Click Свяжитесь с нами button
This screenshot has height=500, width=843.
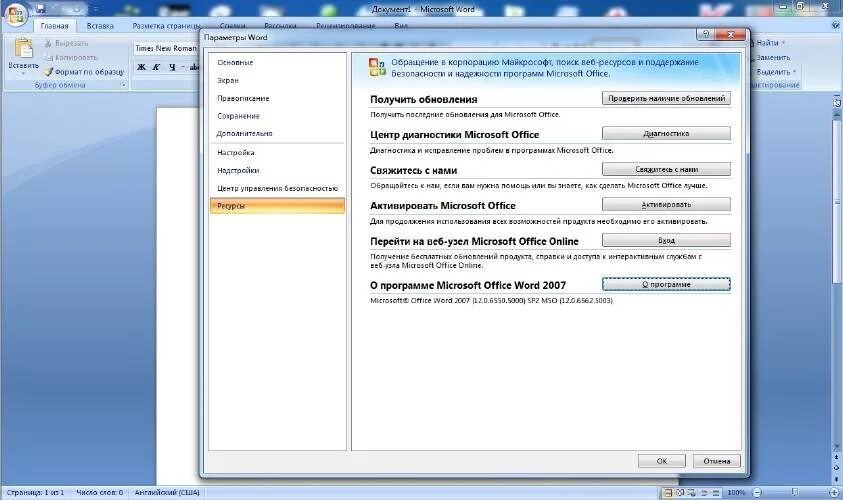[666, 169]
